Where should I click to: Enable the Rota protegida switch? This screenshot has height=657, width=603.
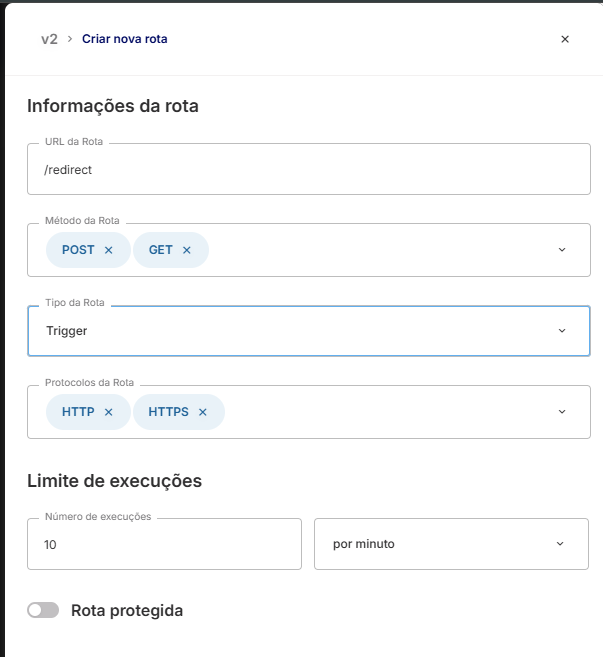point(43,610)
